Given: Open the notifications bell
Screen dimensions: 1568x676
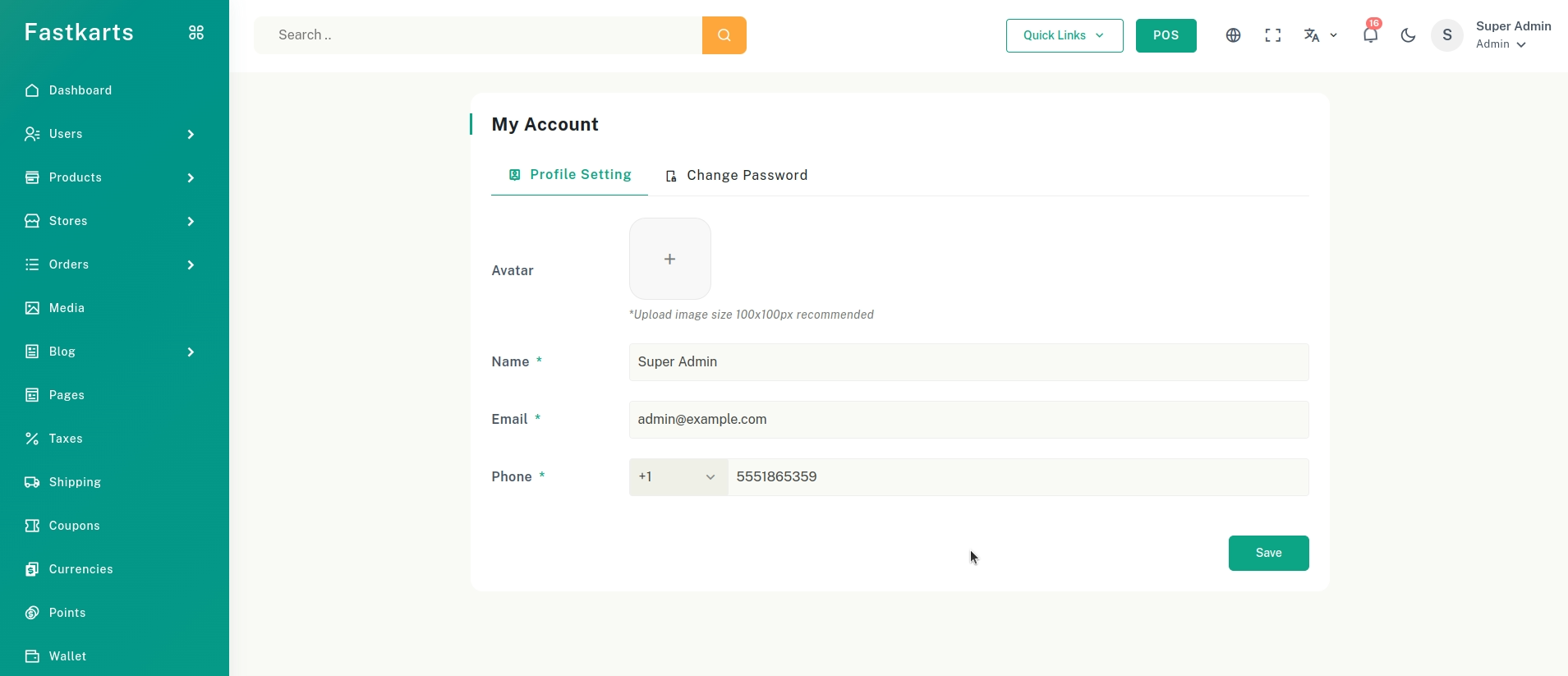Looking at the screenshot, I should 1369,35.
